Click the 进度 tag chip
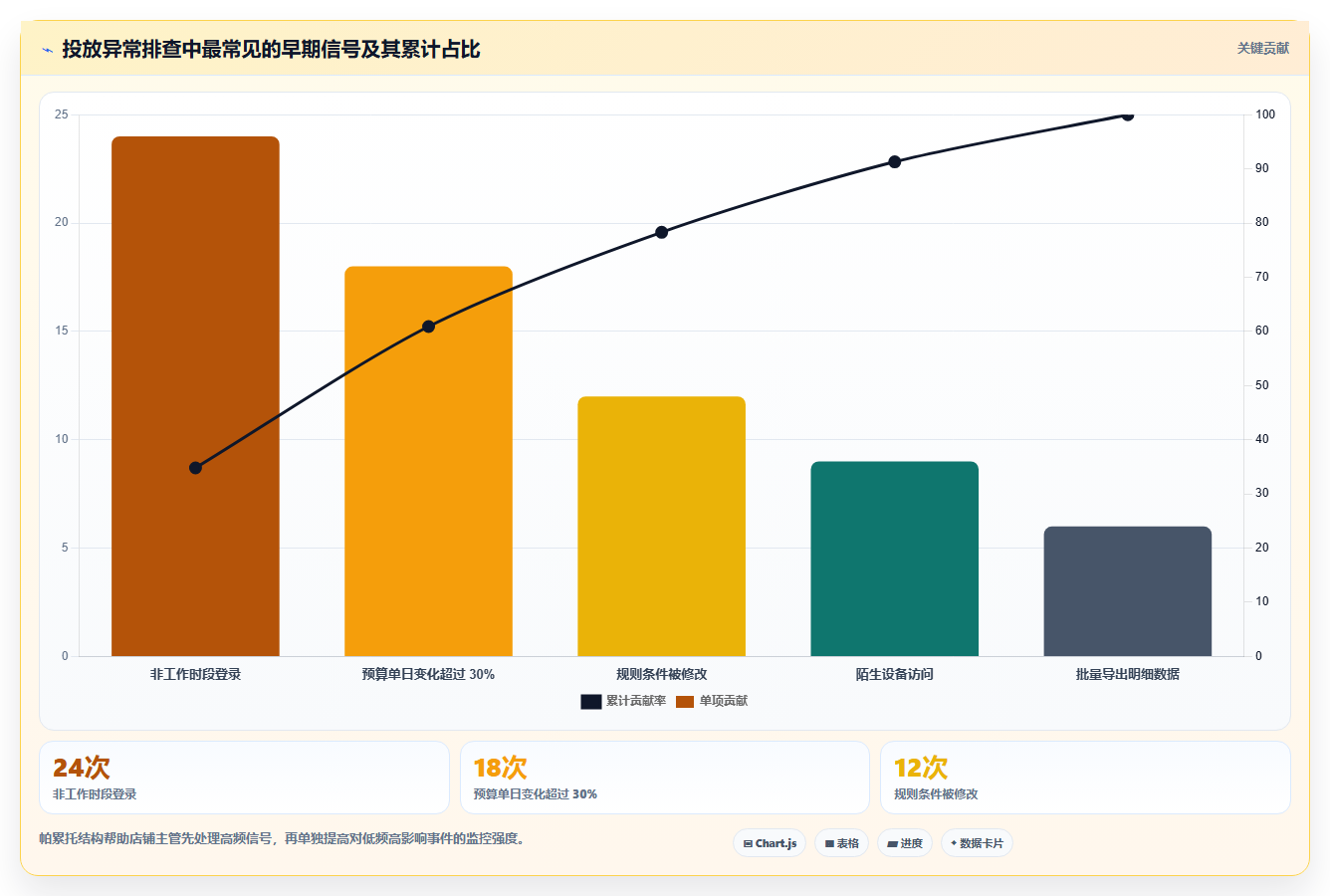The height and width of the screenshot is (896, 1330). [905, 843]
